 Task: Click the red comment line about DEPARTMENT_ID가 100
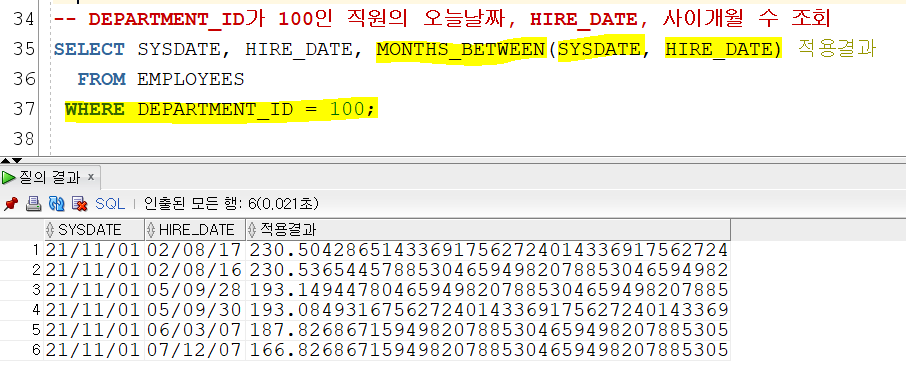442,20
